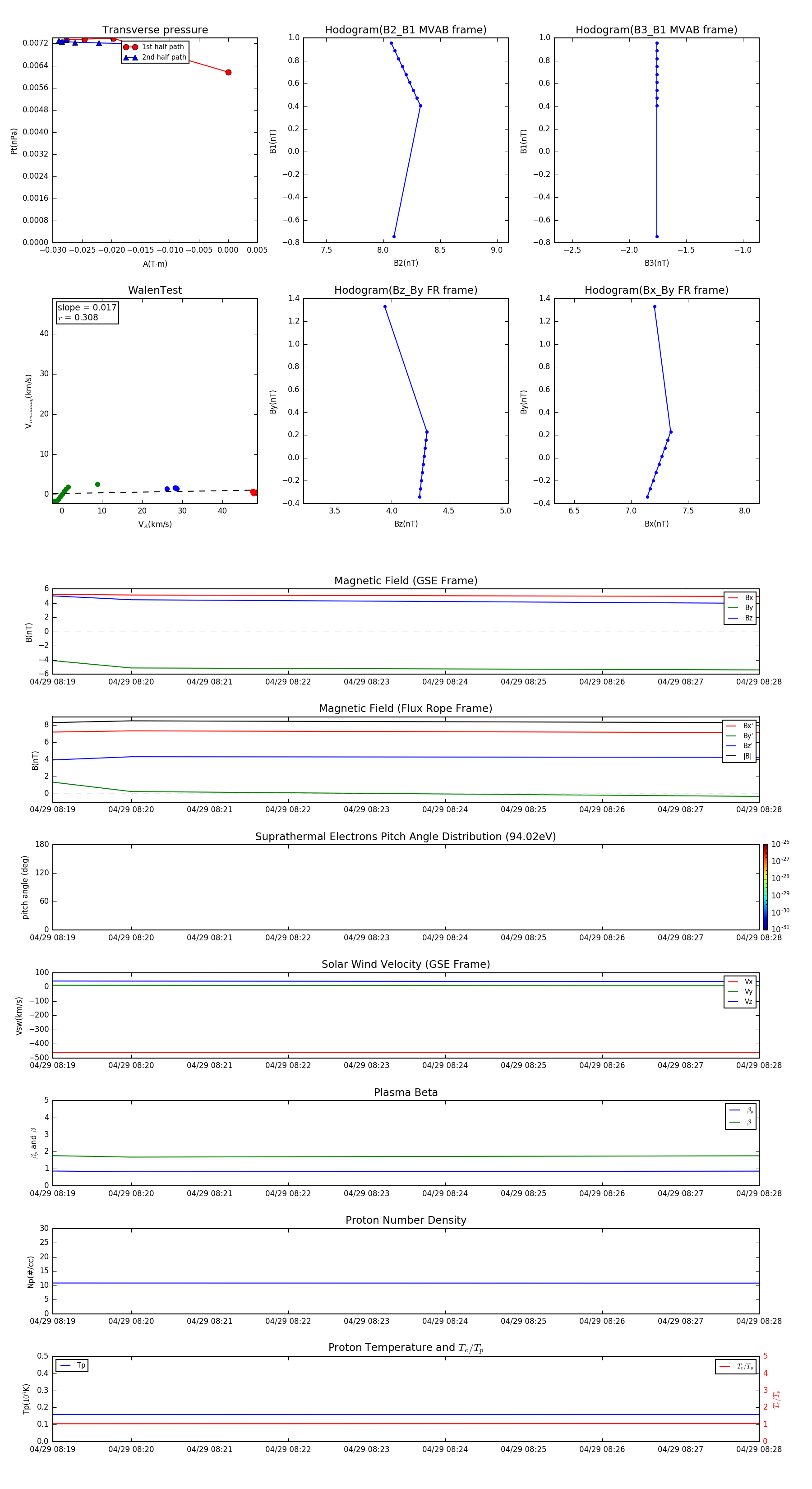
Task: Click the VA(km/s) axis label
Action: click(155, 524)
